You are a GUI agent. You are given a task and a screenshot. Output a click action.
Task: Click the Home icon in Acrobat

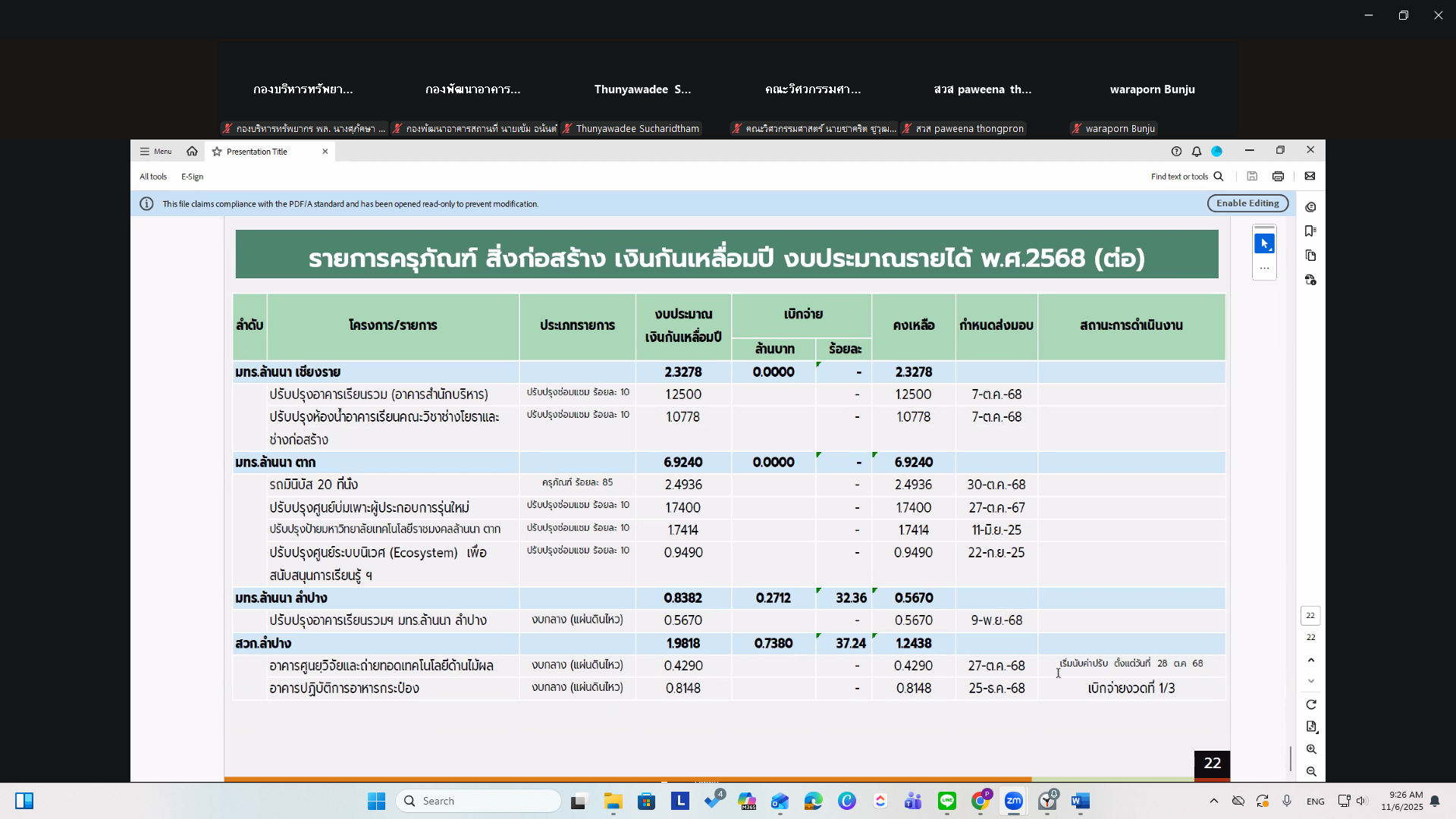pos(192,152)
